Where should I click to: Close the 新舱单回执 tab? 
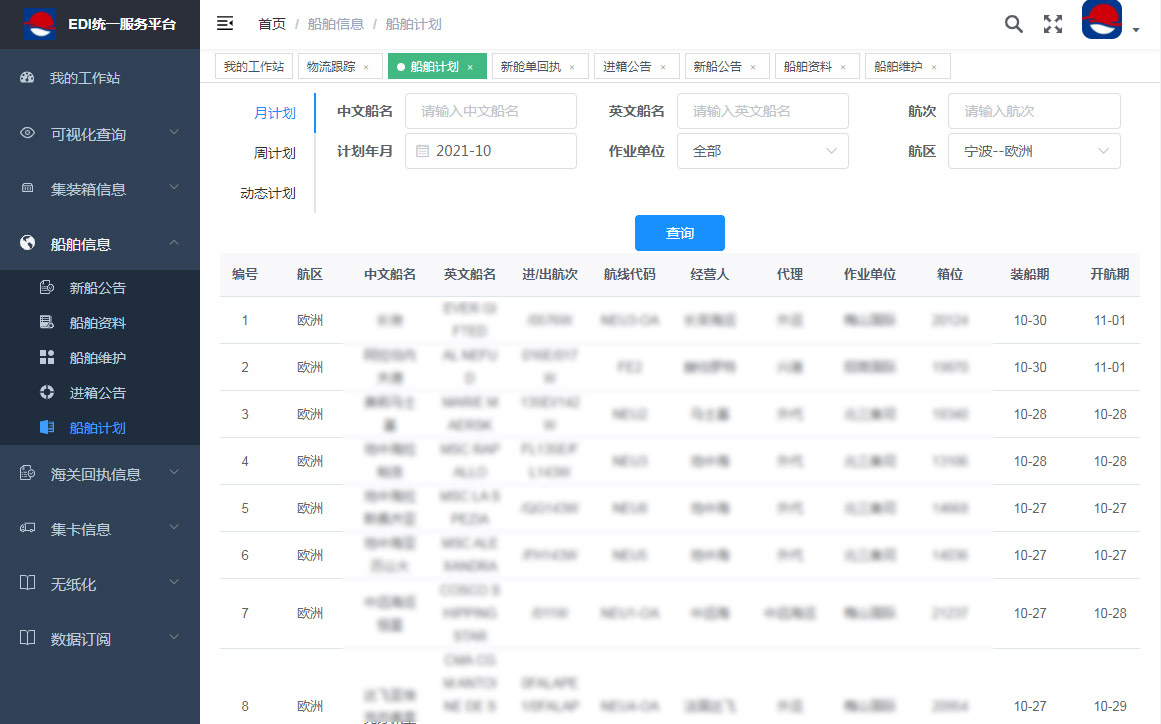coord(572,67)
